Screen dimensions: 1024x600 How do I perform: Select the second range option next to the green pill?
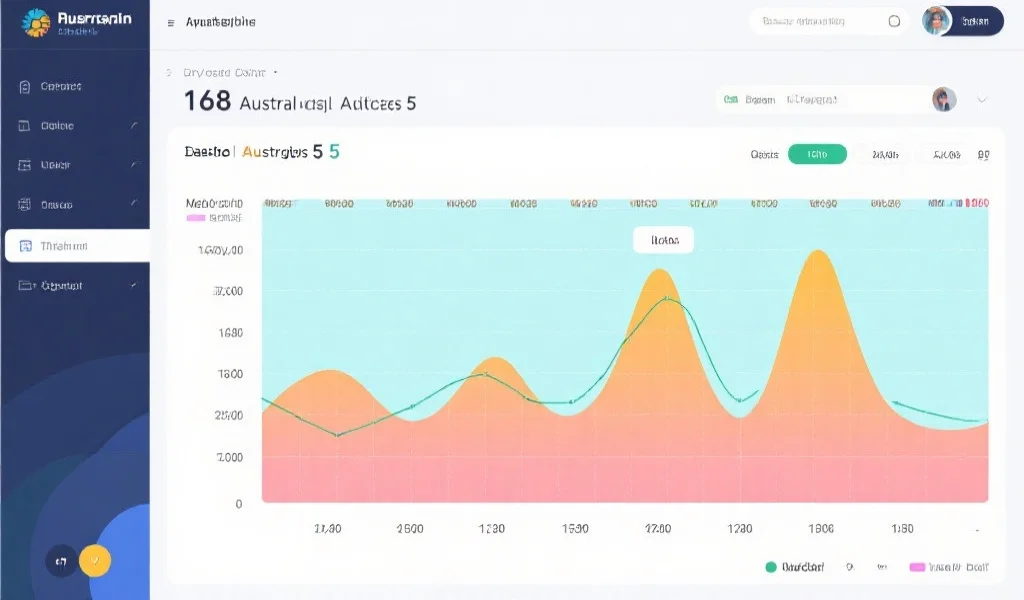coord(886,155)
